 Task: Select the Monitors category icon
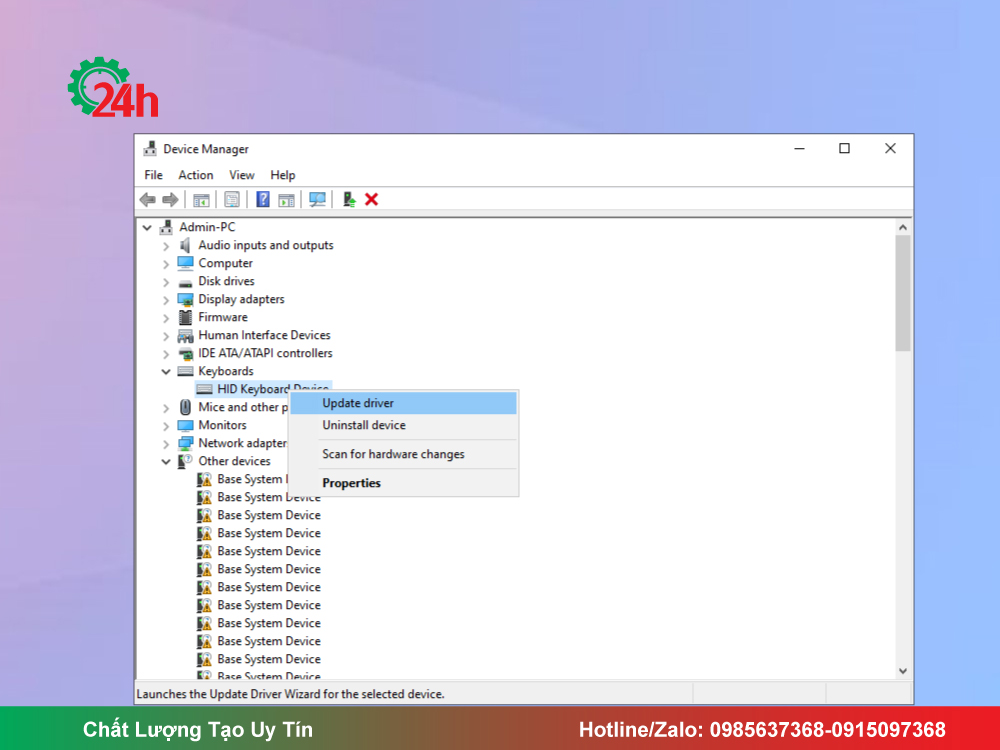coord(185,425)
